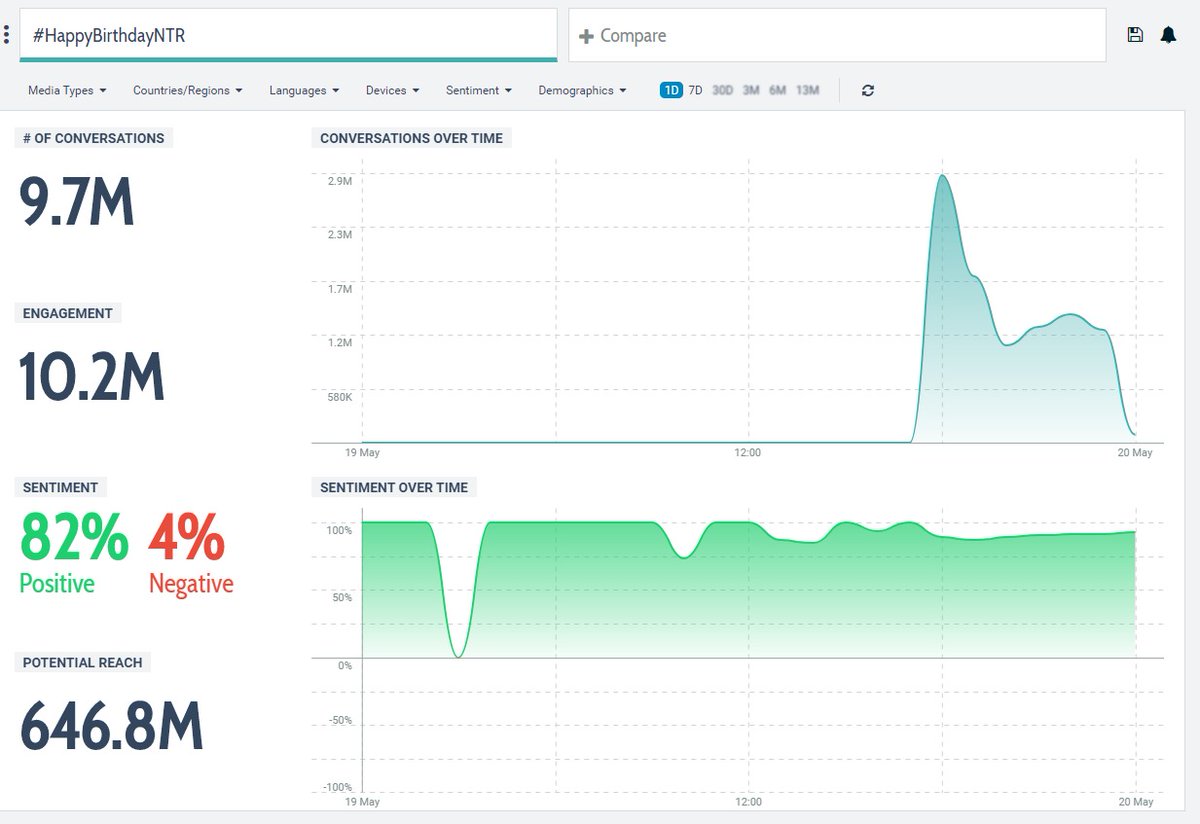Click the CONVERSATIONS OVER TIME title

point(411,138)
